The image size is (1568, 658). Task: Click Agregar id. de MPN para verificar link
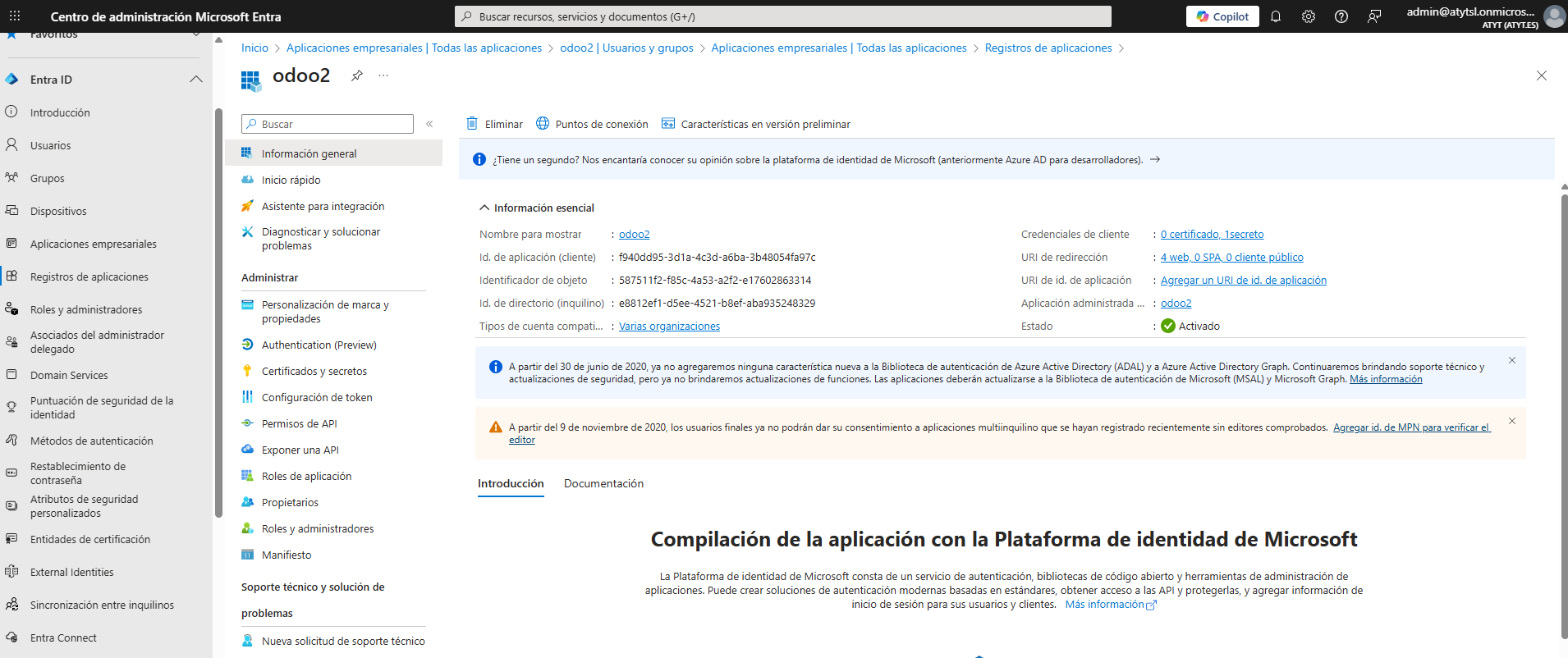(x=1410, y=427)
